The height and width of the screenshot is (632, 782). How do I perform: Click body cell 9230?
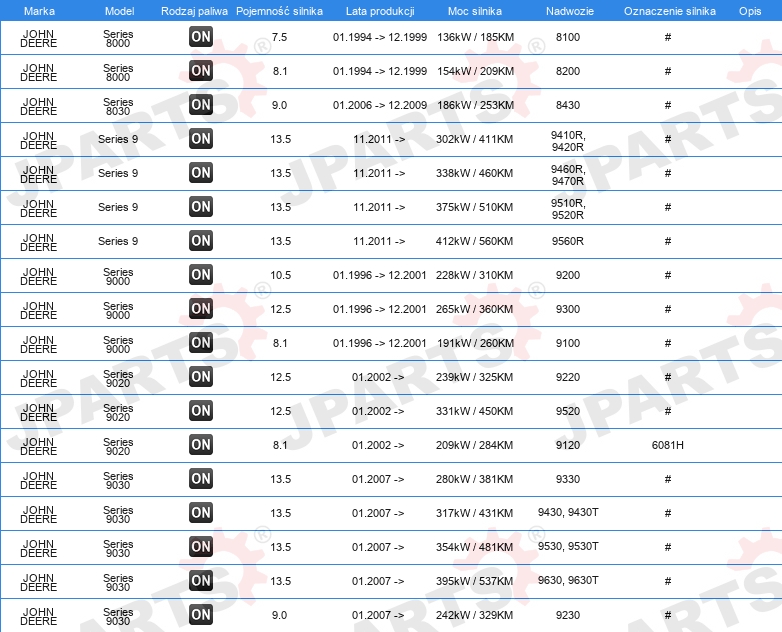[568, 615]
